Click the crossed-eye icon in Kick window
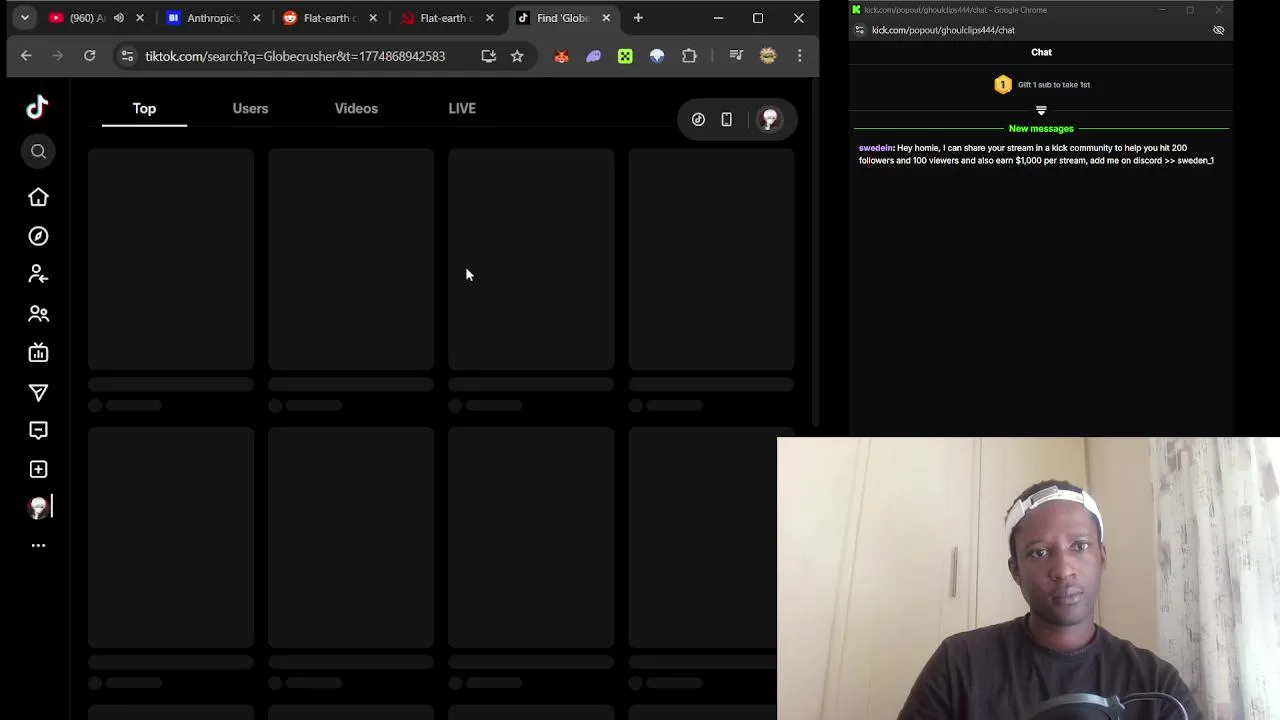 (1218, 30)
